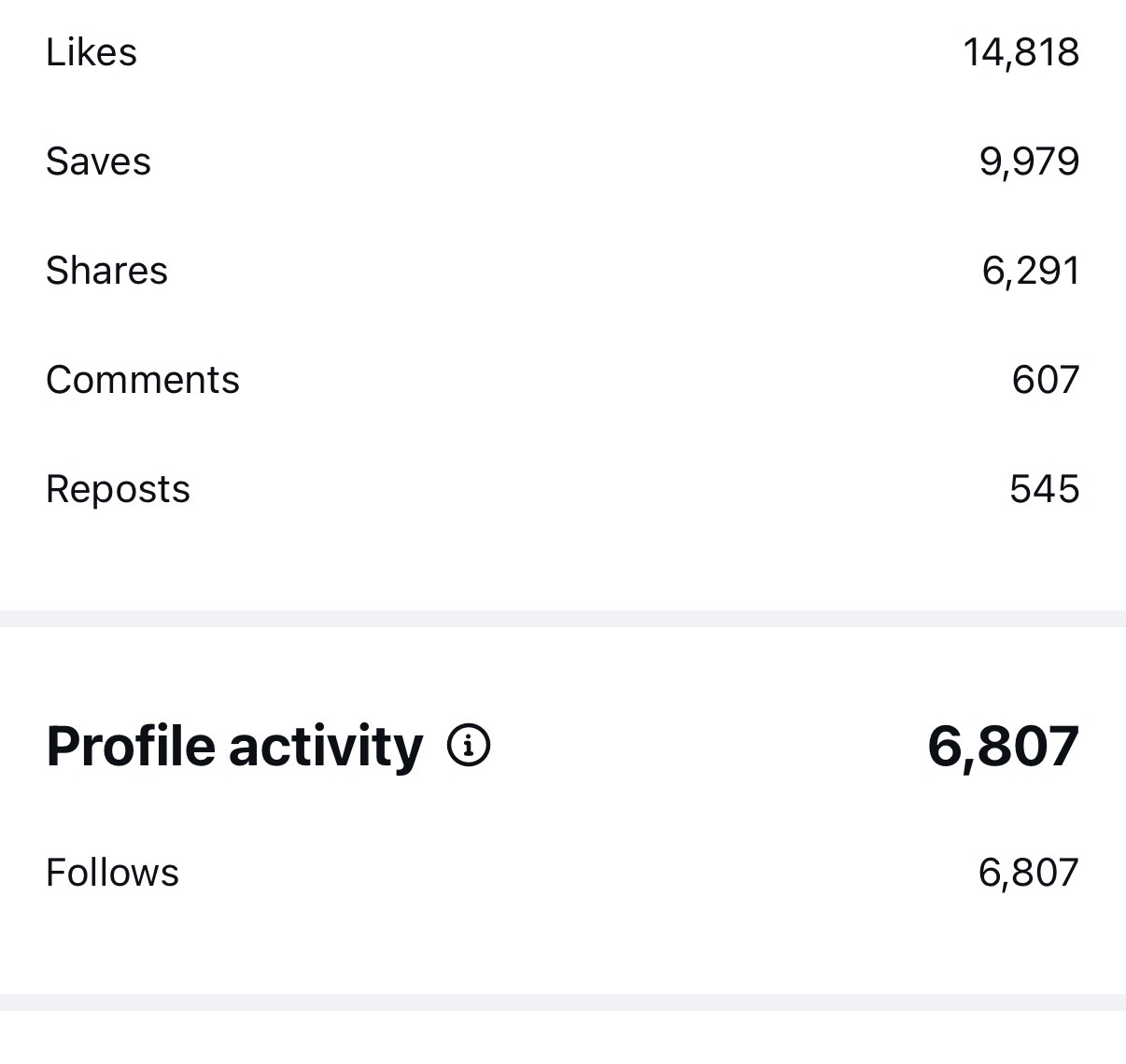Click the gray divider above Profile activity
The image size is (1126, 1064).
pyautogui.click(x=563, y=619)
